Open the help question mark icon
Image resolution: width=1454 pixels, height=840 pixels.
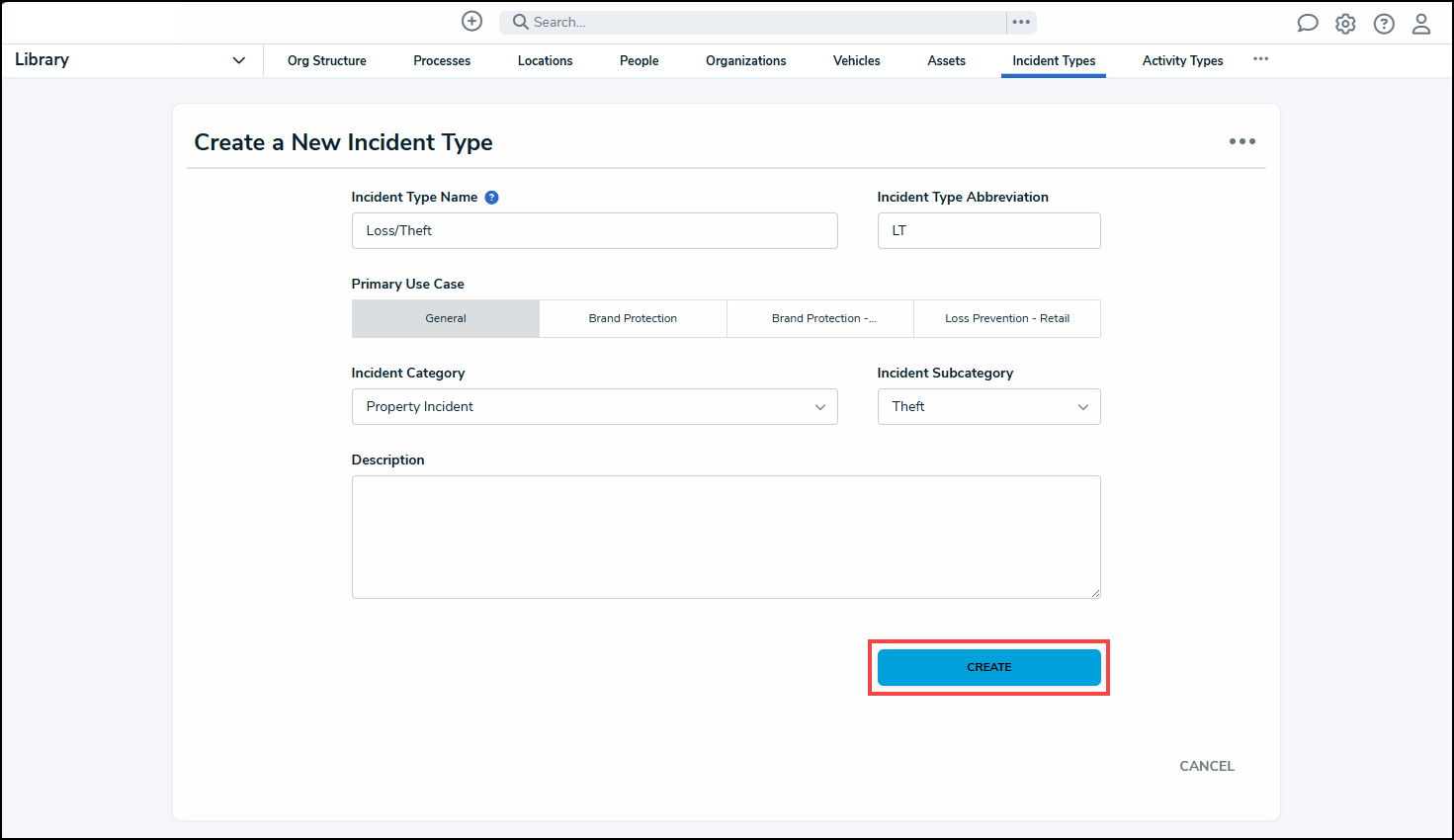1384,24
